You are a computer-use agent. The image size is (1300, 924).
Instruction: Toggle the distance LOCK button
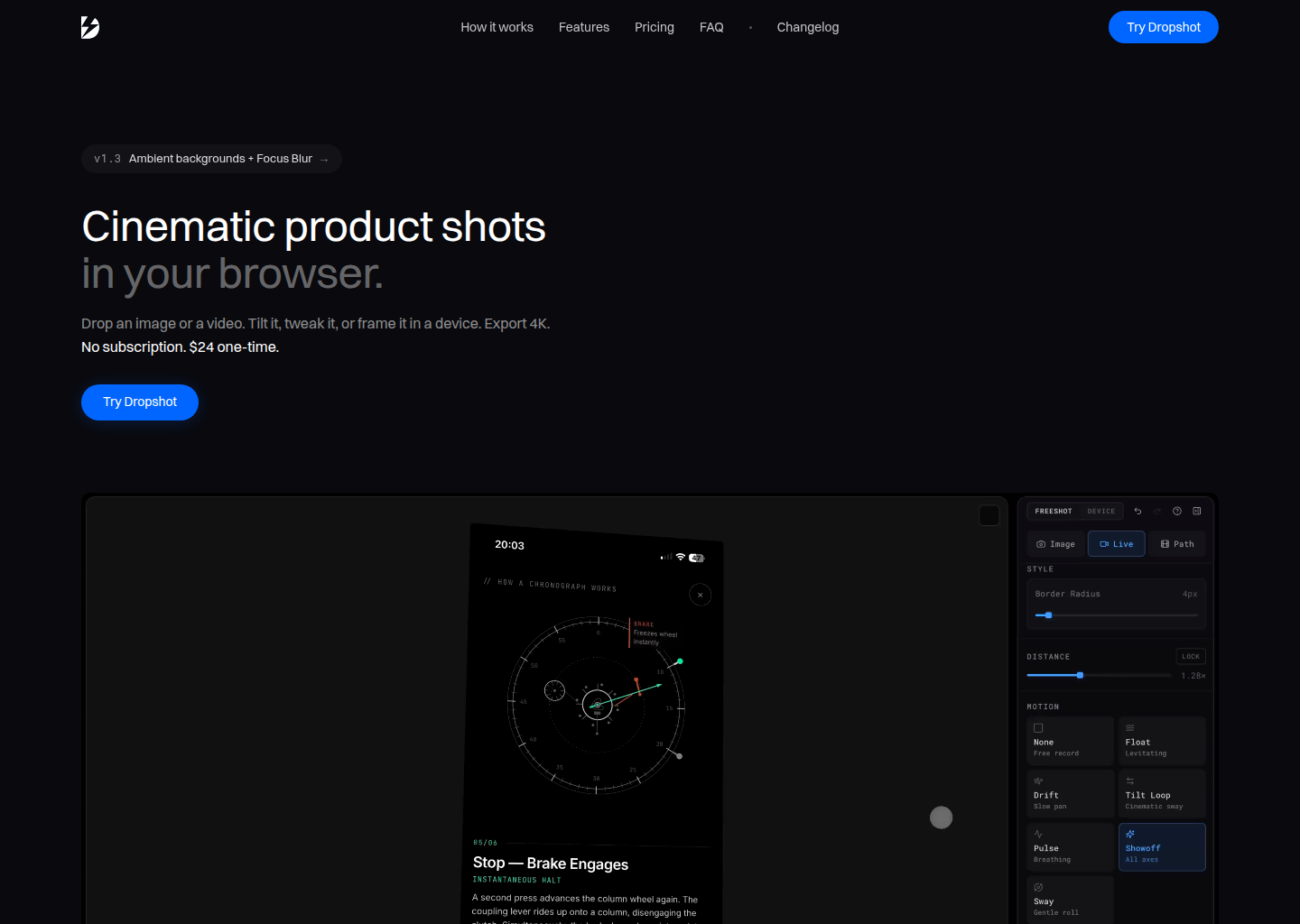coord(1191,656)
